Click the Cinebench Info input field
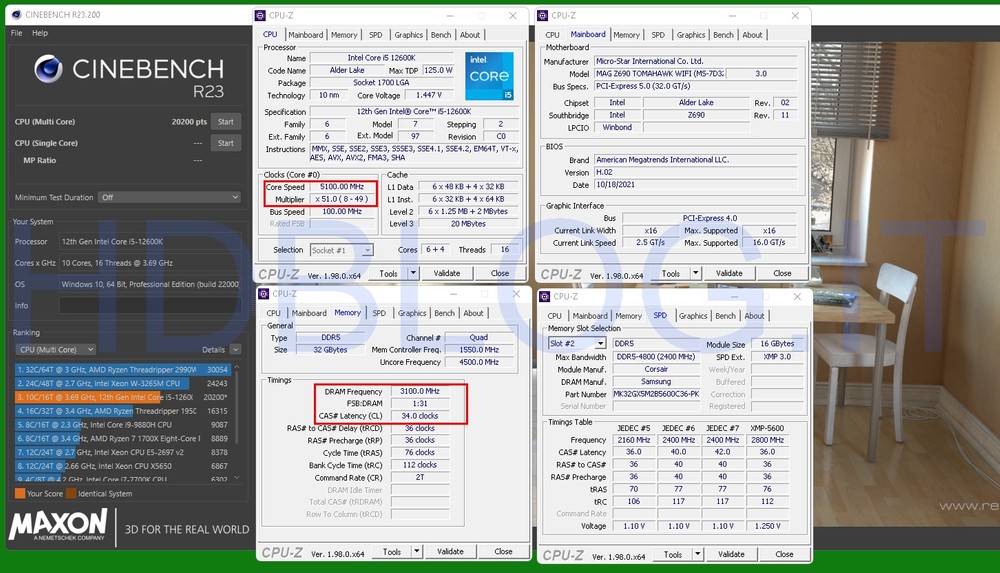This screenshot has width=1000, height=573. tap(149, 306)
